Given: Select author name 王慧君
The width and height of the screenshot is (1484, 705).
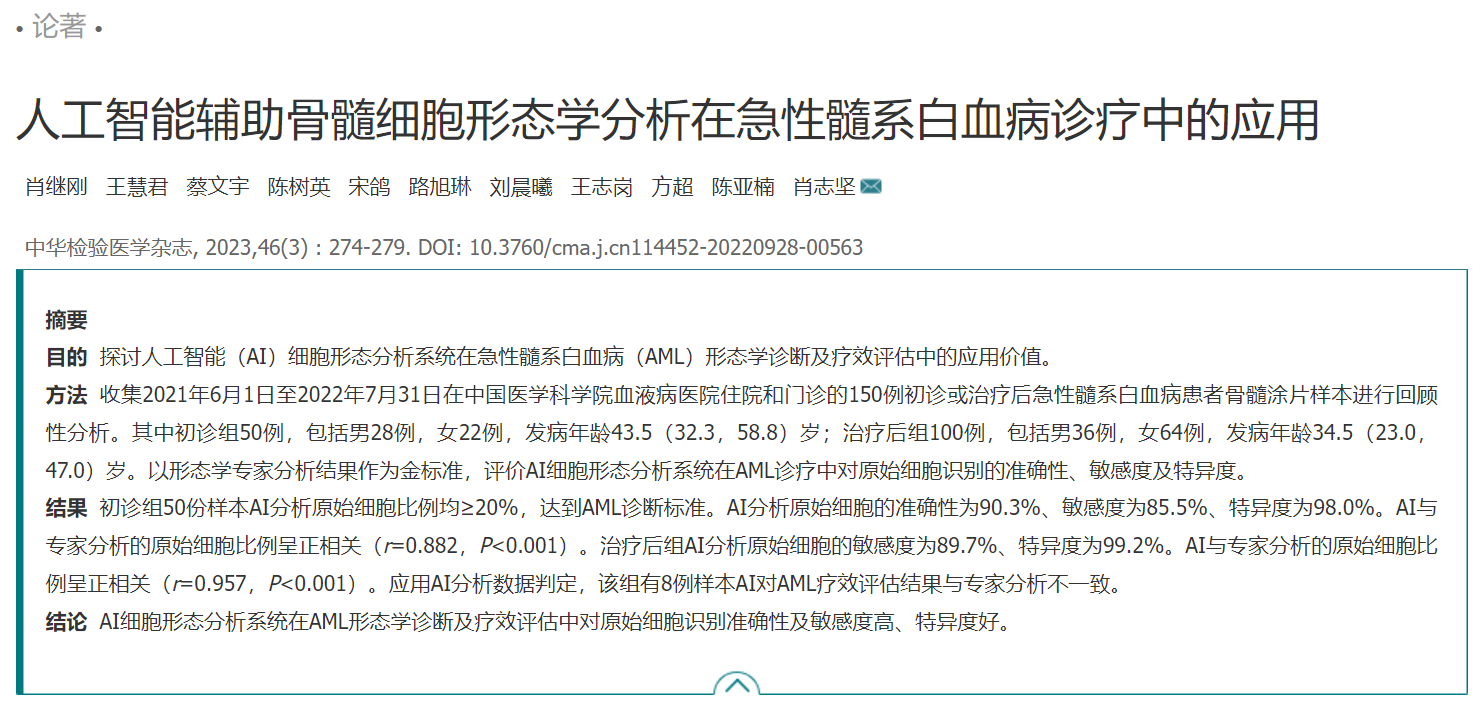Looking at the screenshot, I should pyautogui.click(x=137, y=187).
